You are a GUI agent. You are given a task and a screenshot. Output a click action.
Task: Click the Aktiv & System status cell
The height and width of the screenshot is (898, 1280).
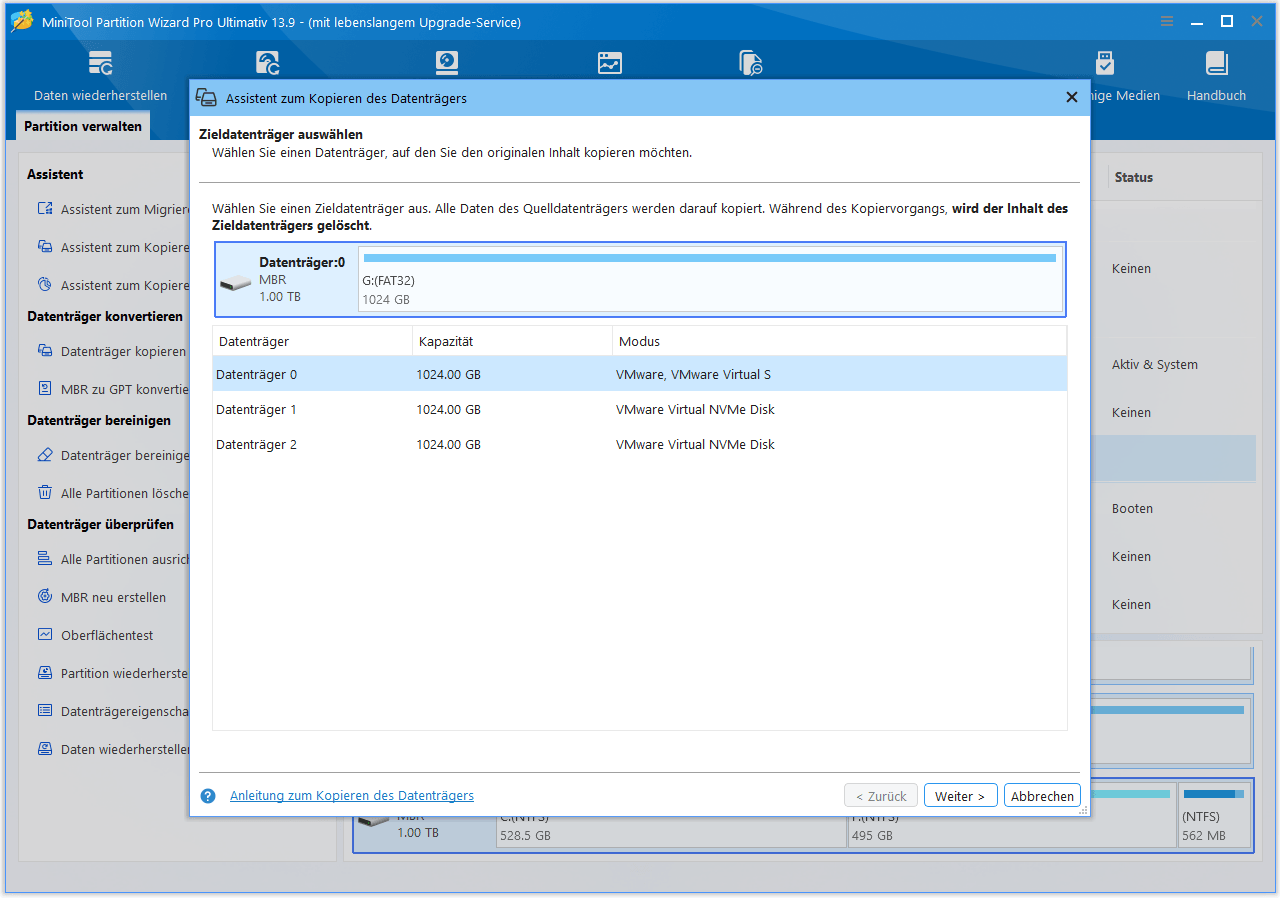click(1154, 365)
